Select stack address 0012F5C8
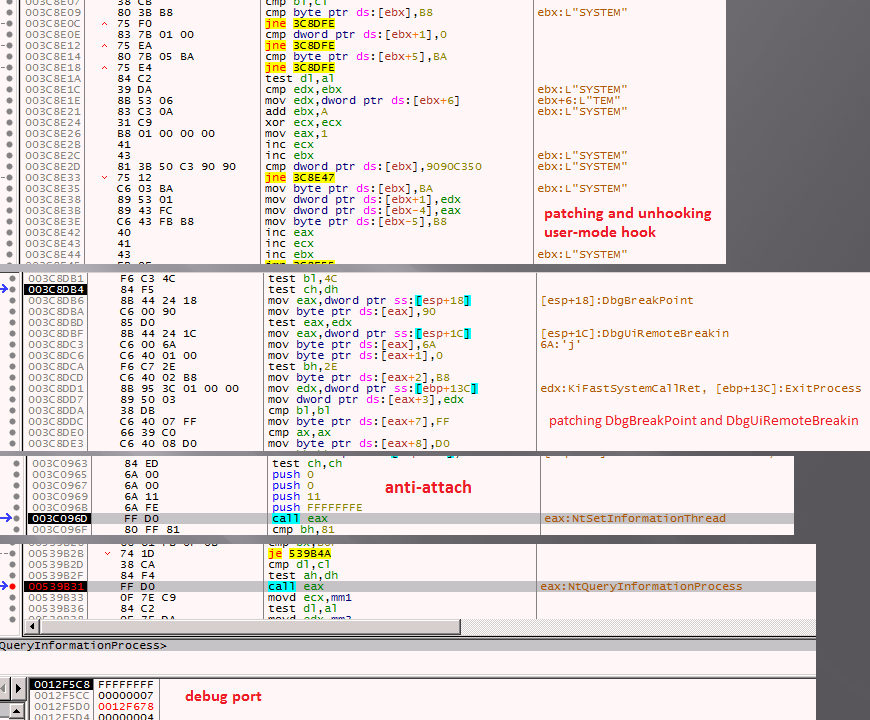Viewport: 870px width, 720px height. pyautogui.click(x=60, y=684)
